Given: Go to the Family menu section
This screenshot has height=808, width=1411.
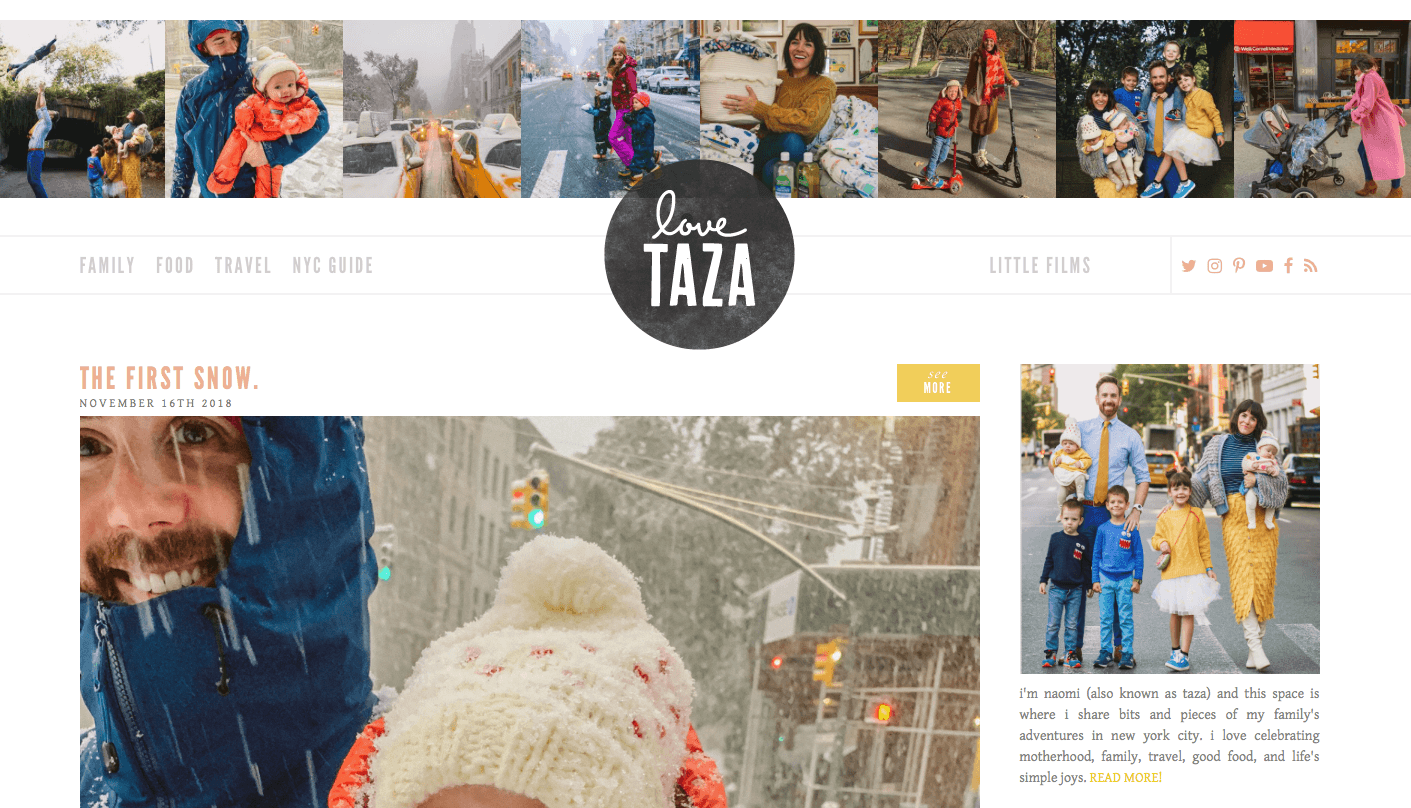Looking at the screenshot, I should coord(107,266).
